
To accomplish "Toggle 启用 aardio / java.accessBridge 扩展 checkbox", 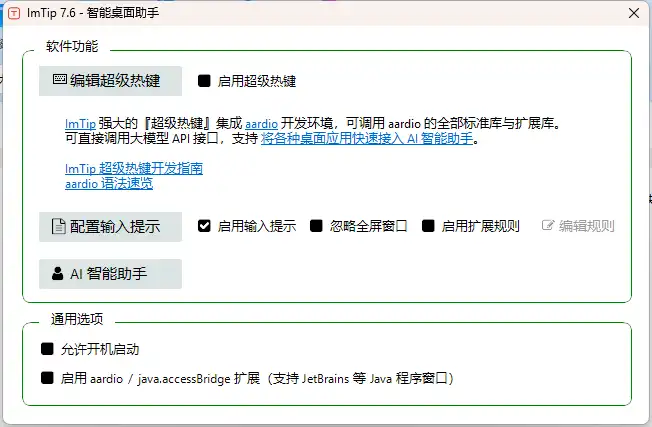I will [47, 378].
